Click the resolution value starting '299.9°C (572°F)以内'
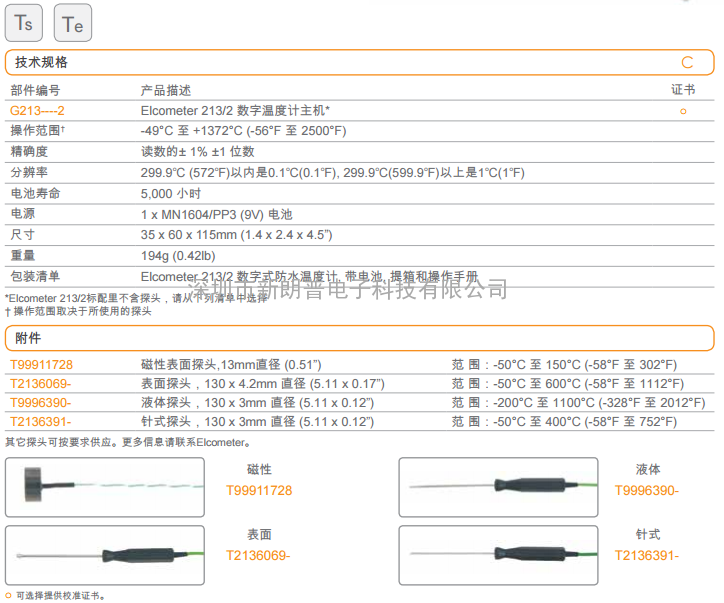This screenshot has width=724, height=603. pyautogui.click(x=332, y=173)
